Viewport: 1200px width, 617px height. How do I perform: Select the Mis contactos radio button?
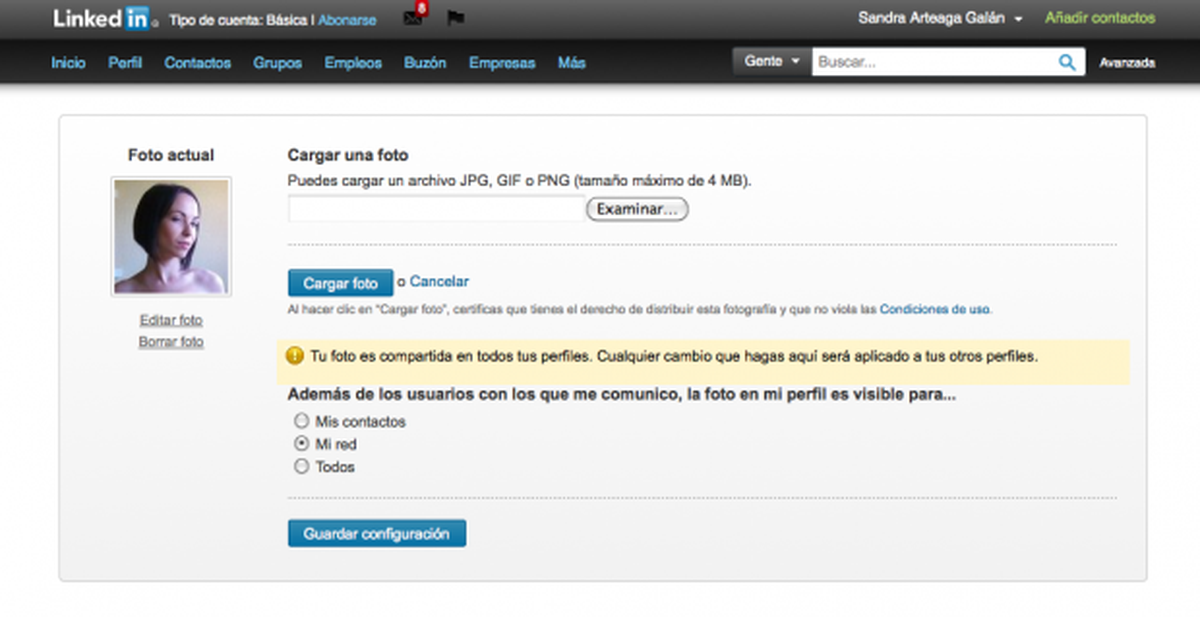[x=301, y=421]
